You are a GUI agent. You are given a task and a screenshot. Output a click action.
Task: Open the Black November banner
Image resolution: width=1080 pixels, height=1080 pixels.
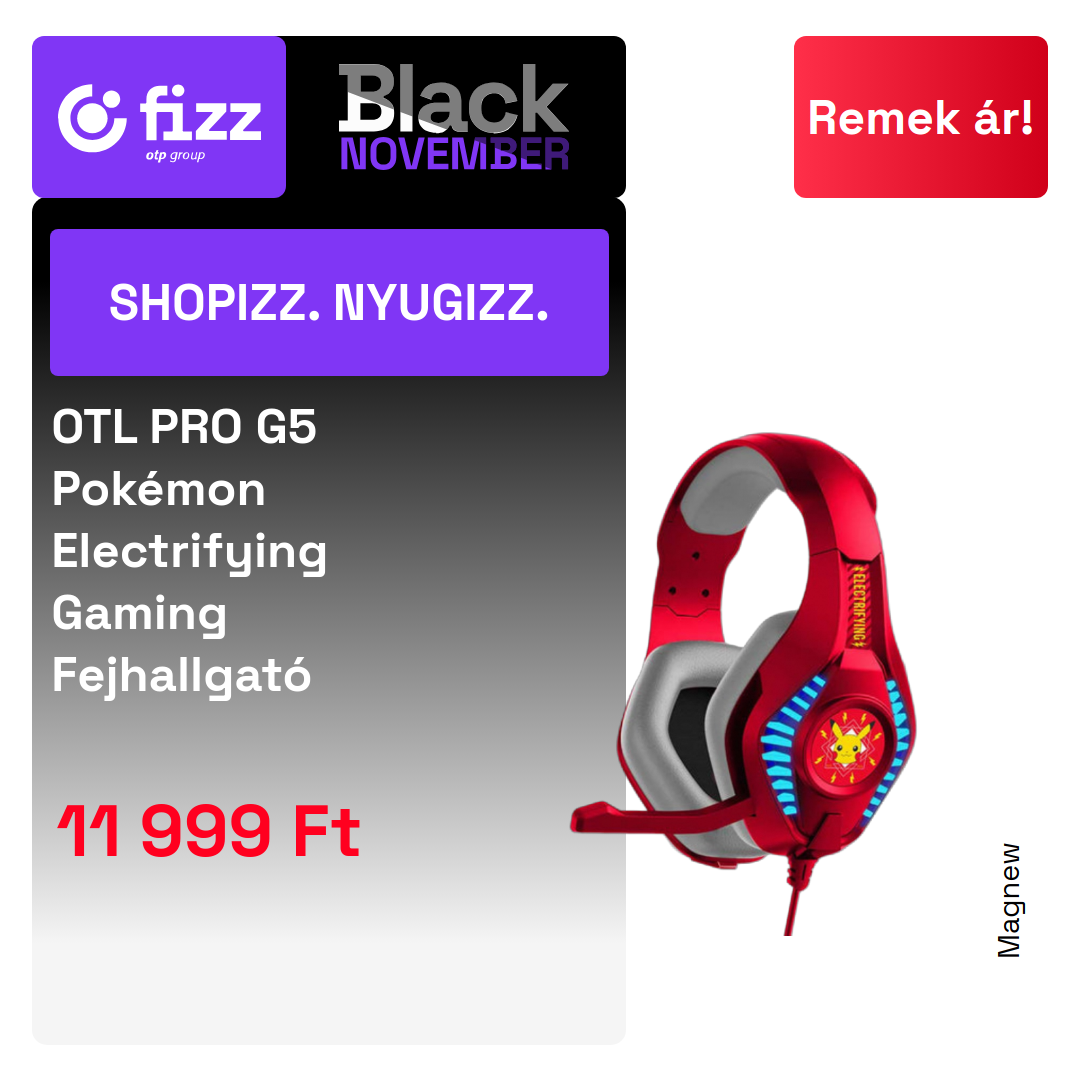click(x=454, y=117)
